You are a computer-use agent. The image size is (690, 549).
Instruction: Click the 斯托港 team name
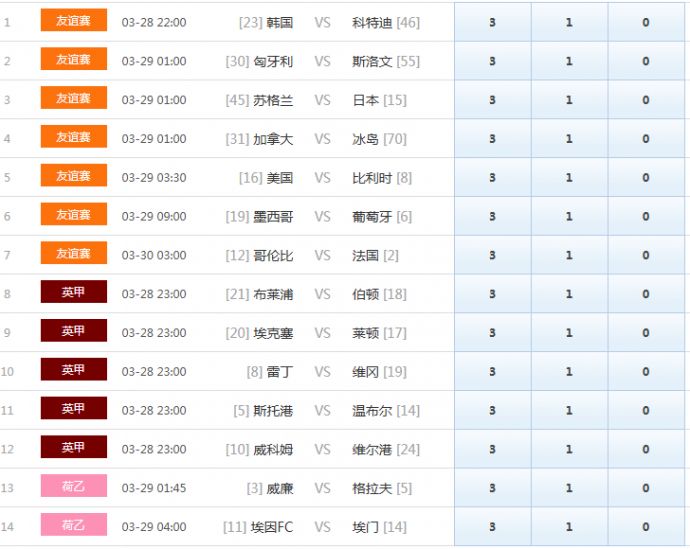click(273, 411)
